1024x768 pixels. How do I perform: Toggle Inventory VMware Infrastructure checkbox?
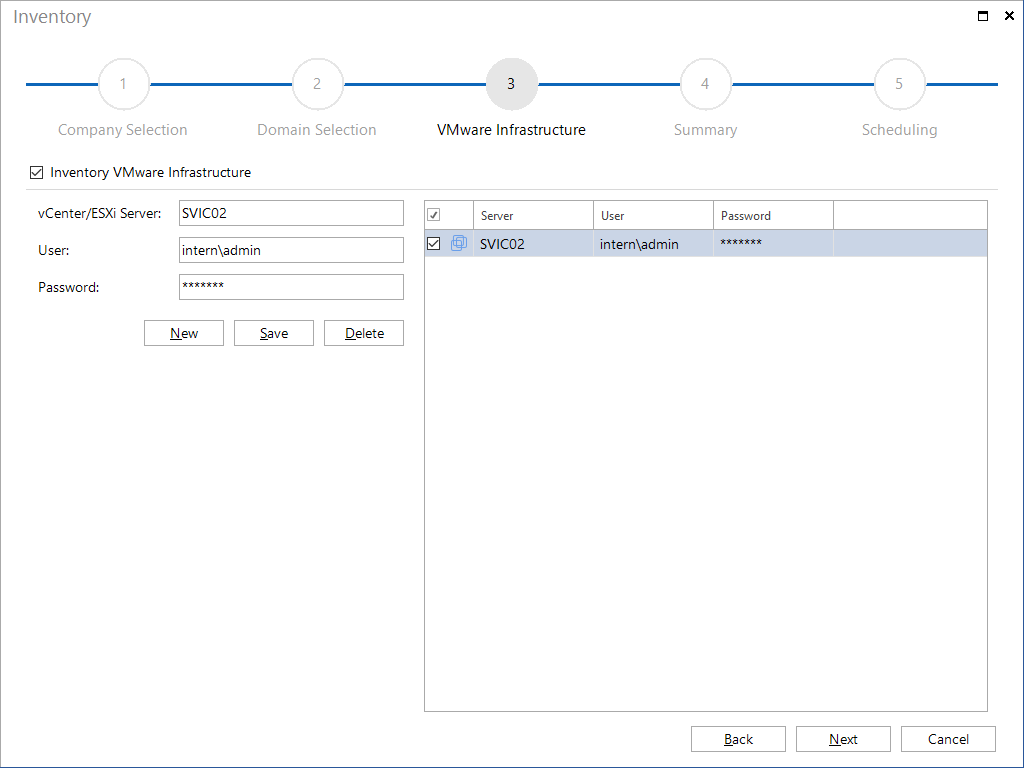point(37,172)
